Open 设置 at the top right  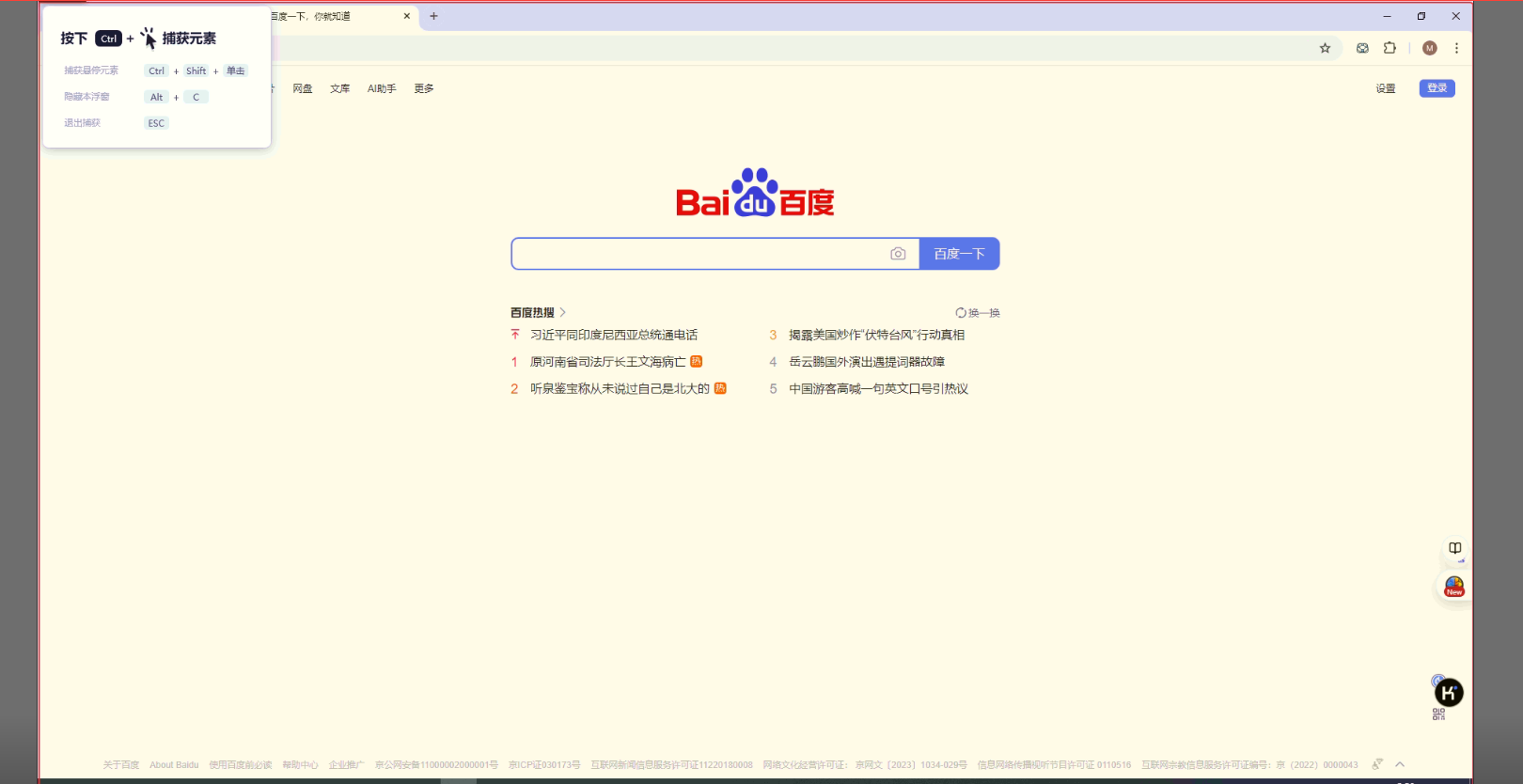[x=1386, y=88]
